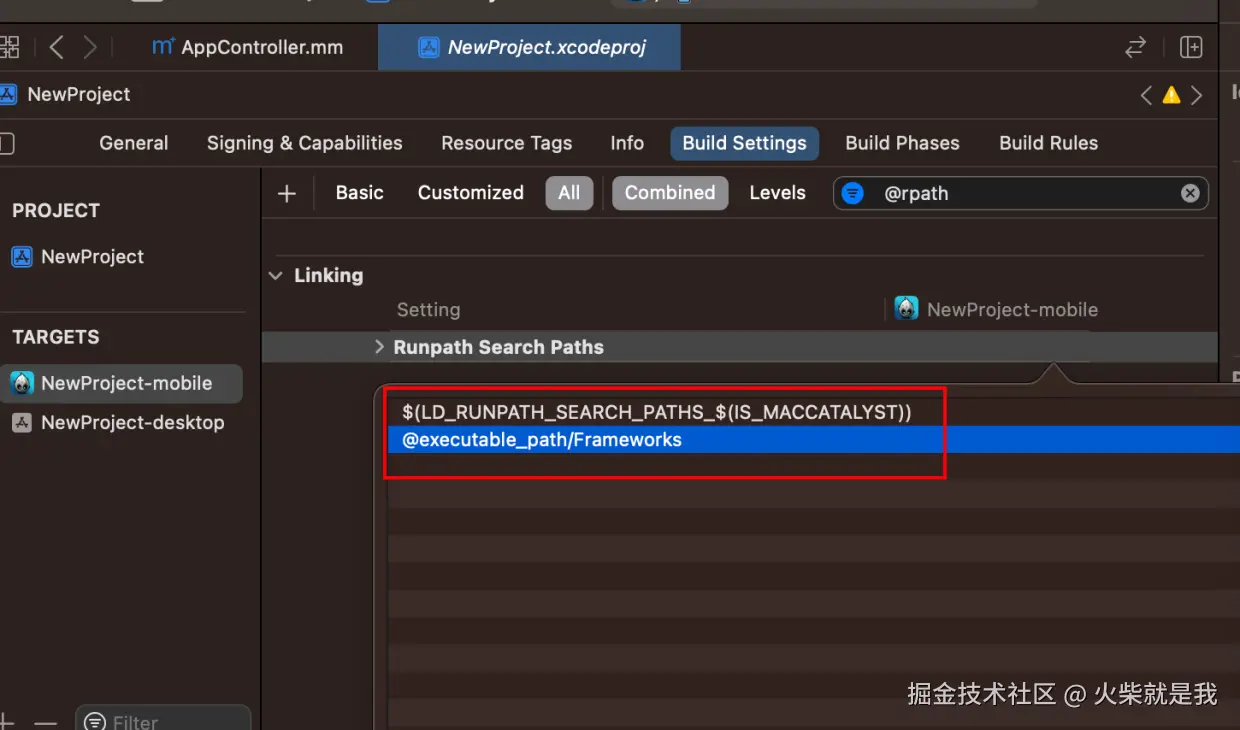Add a new editor pane
This screenshot has height=730, width=1240.
pos(1191,47)
